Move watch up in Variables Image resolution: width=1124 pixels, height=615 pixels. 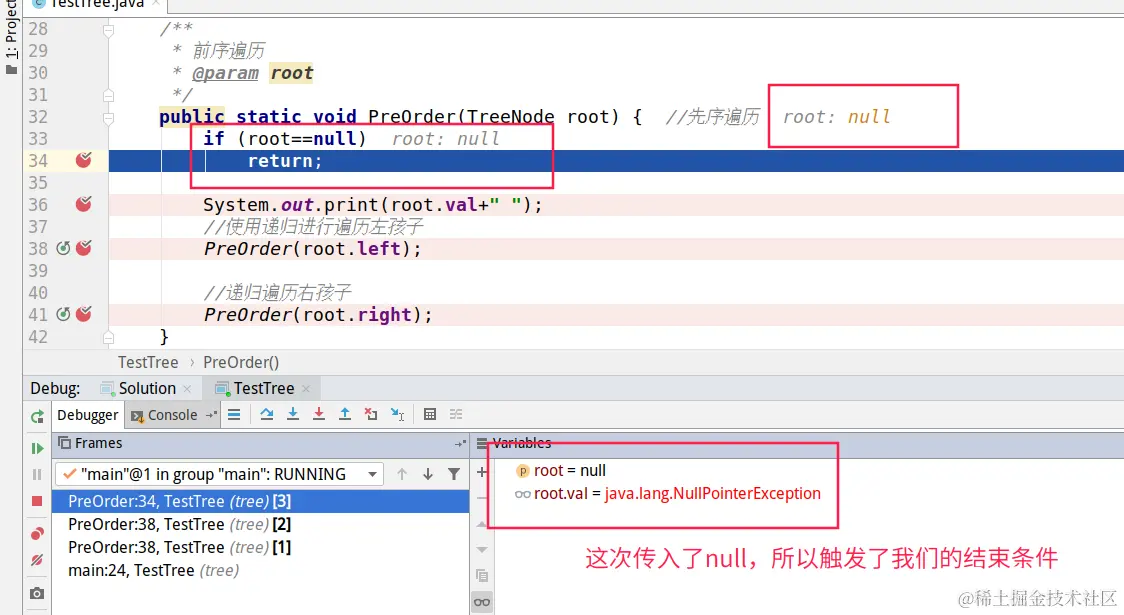point(482,524)
